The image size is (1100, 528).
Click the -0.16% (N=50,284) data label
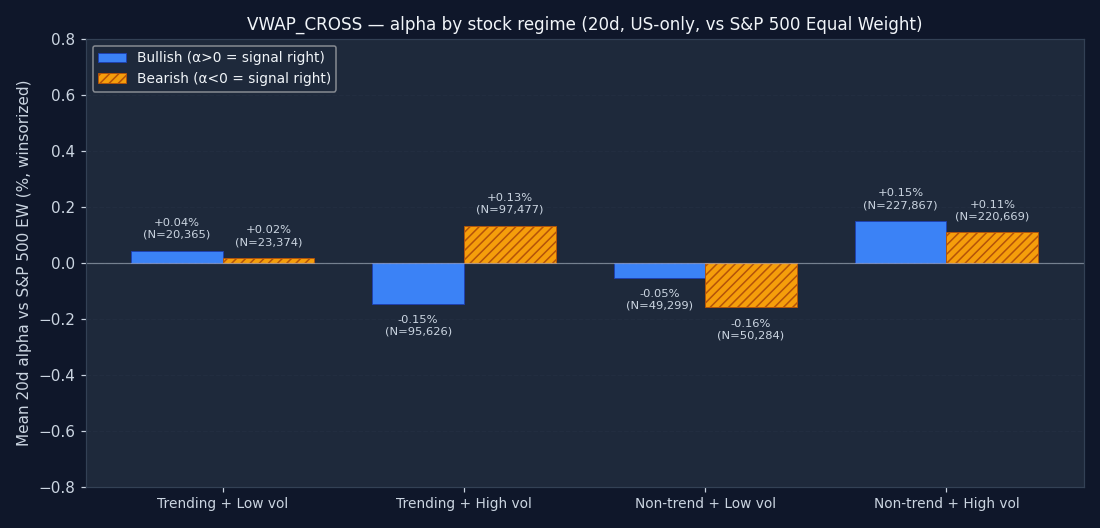(751, 330)
